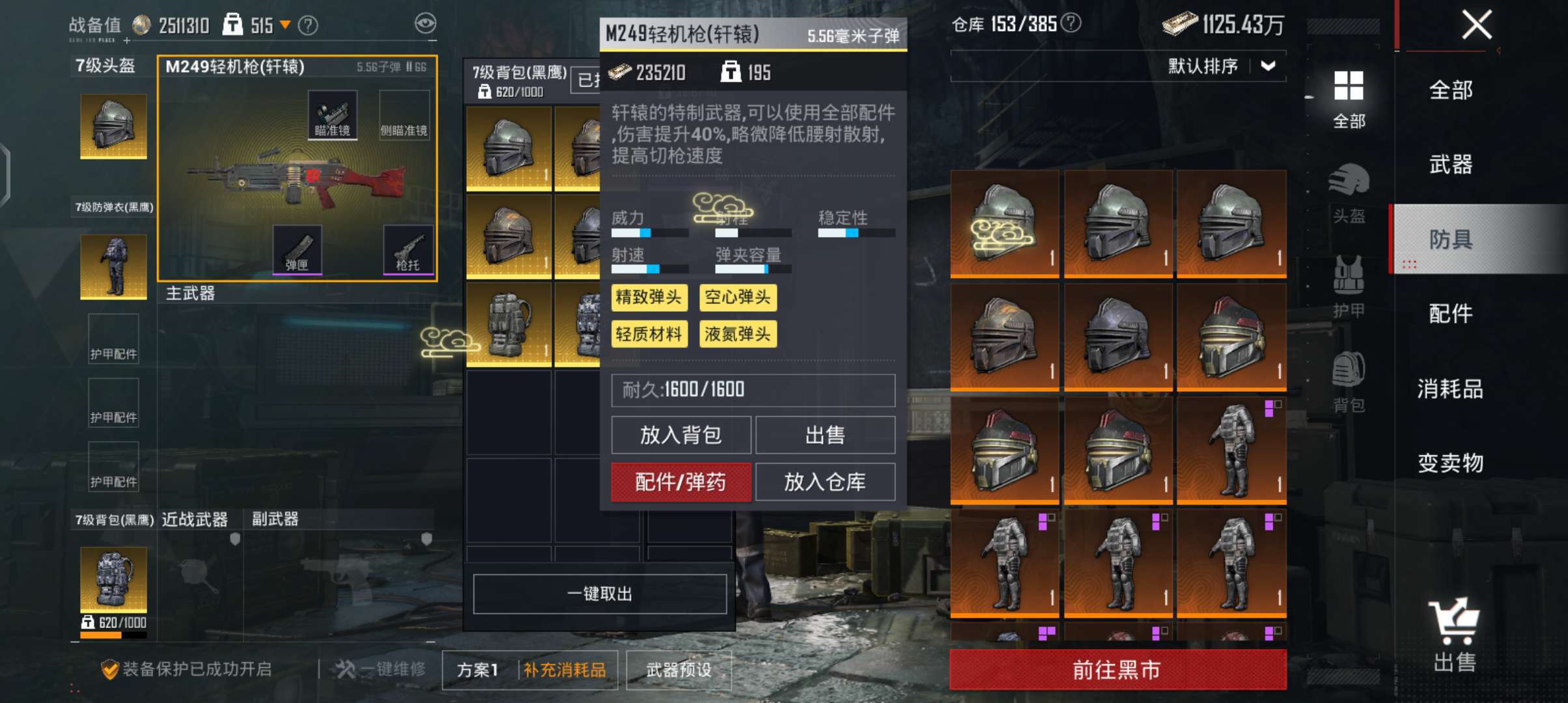Expand the 默认排序 sort dropdown
This screenshot has width=1568, height=703.
click(1268, 66)
